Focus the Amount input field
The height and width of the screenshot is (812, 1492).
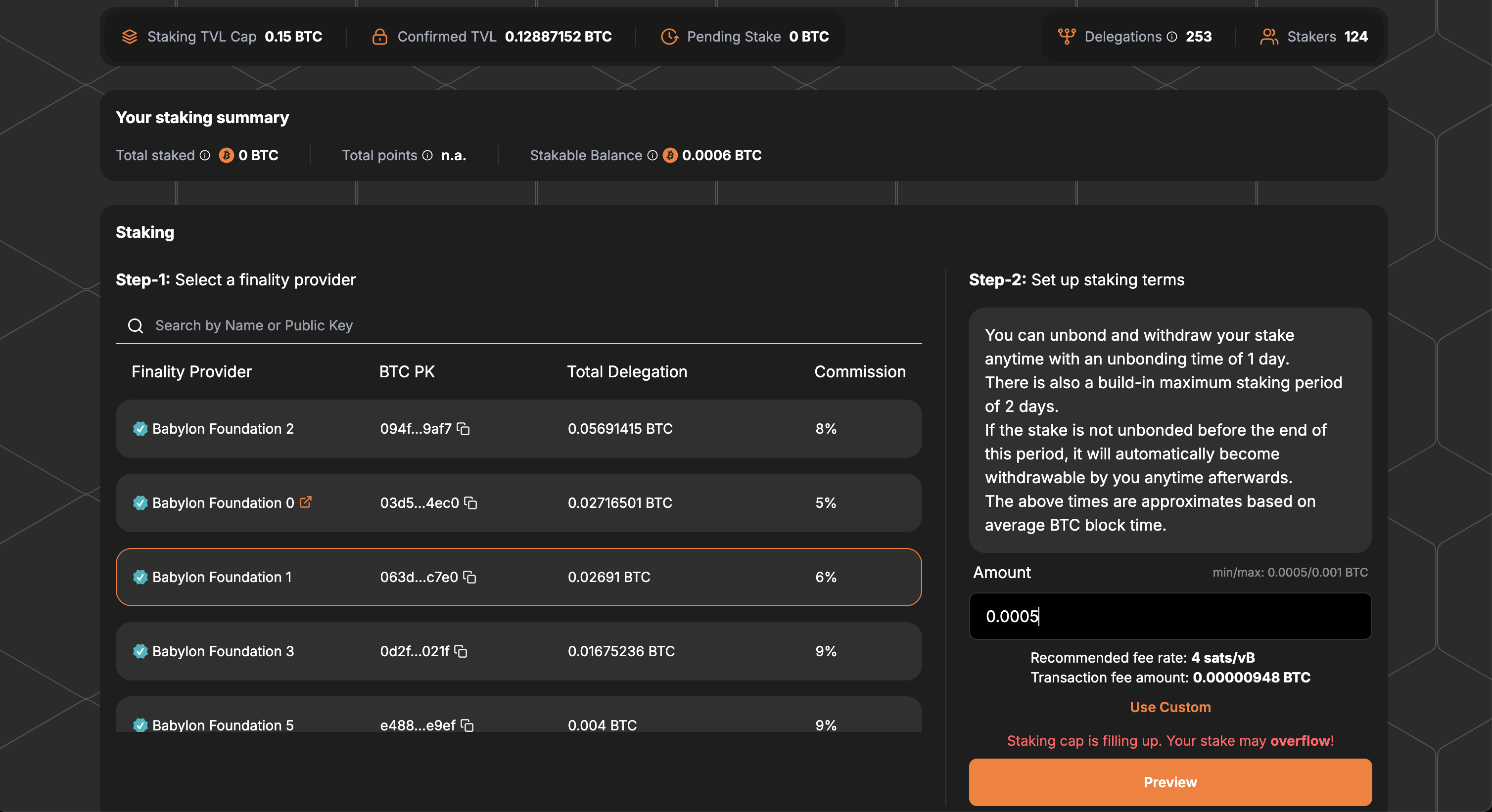coord(1170,616)
